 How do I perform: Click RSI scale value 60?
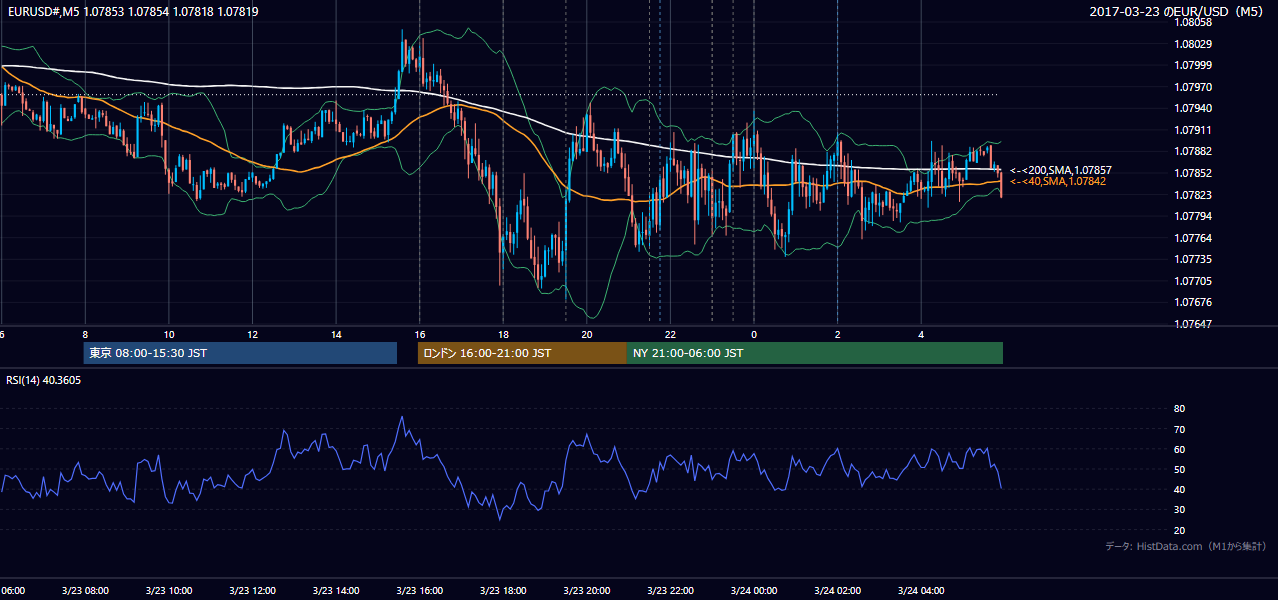point(1179,449)
